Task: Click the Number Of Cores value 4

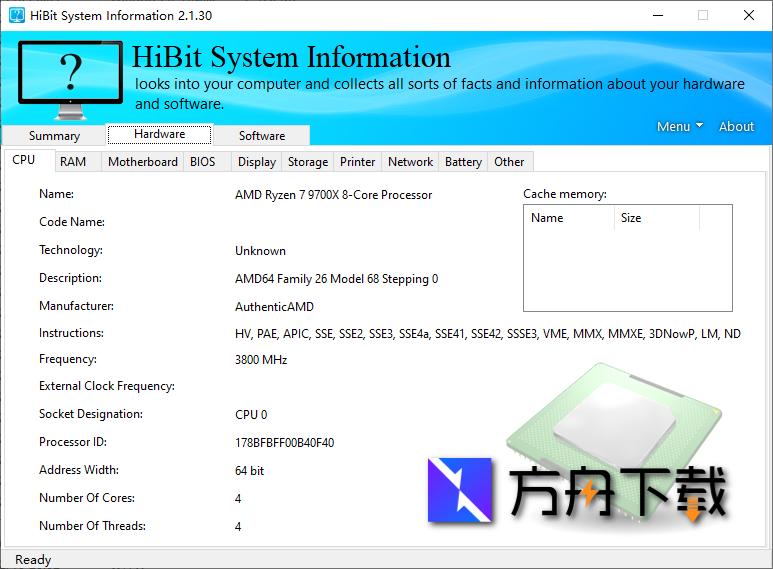Action: point(238,499)
